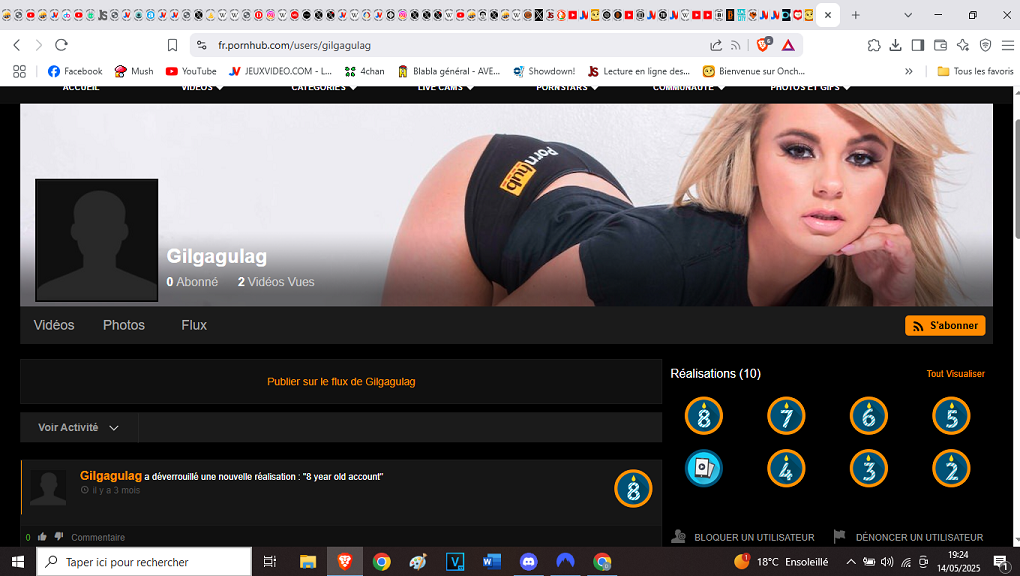Click the orange S'abonner button

click(x=944, y=326)
